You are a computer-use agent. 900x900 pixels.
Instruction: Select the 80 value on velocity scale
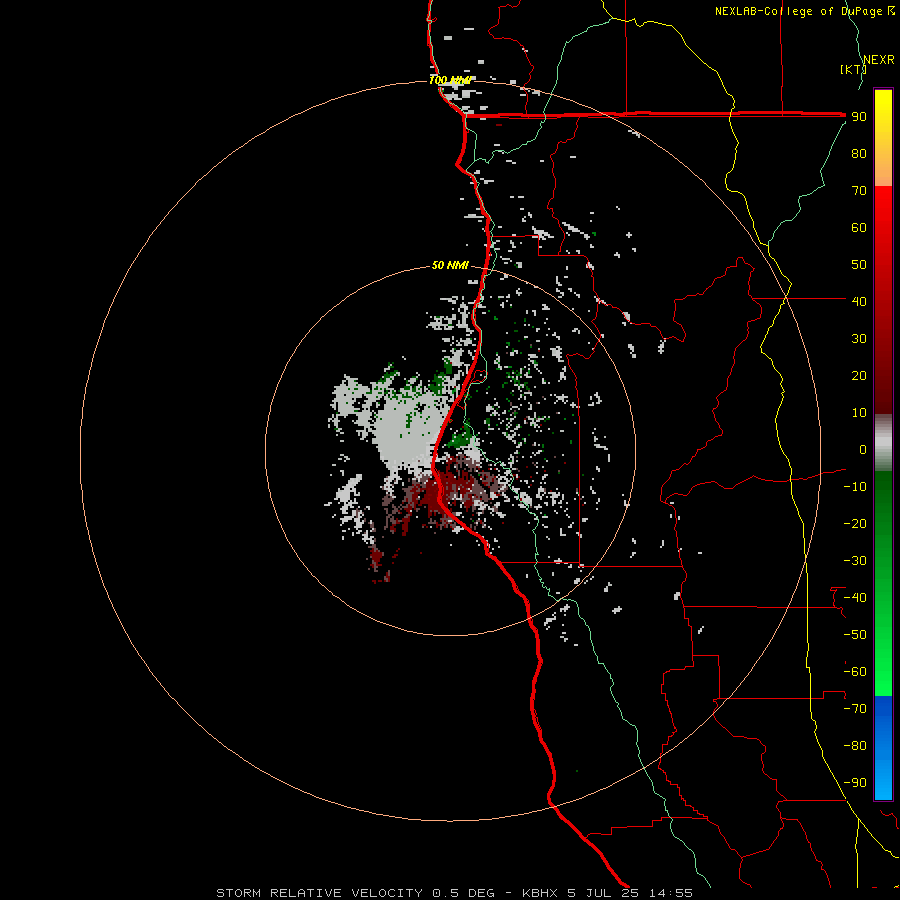click(x=859, y=154)
